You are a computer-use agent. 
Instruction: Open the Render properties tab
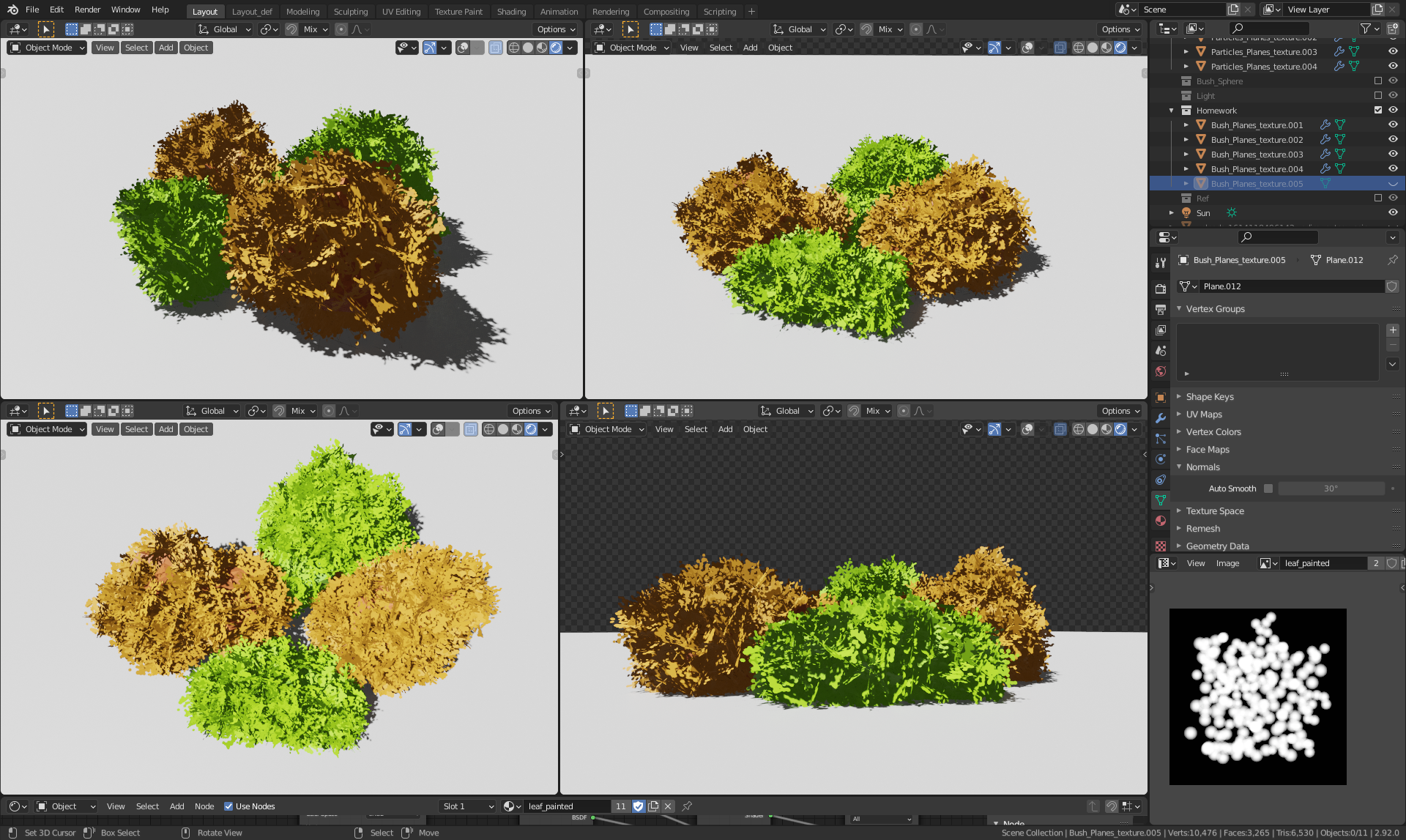coord(1161,289)
